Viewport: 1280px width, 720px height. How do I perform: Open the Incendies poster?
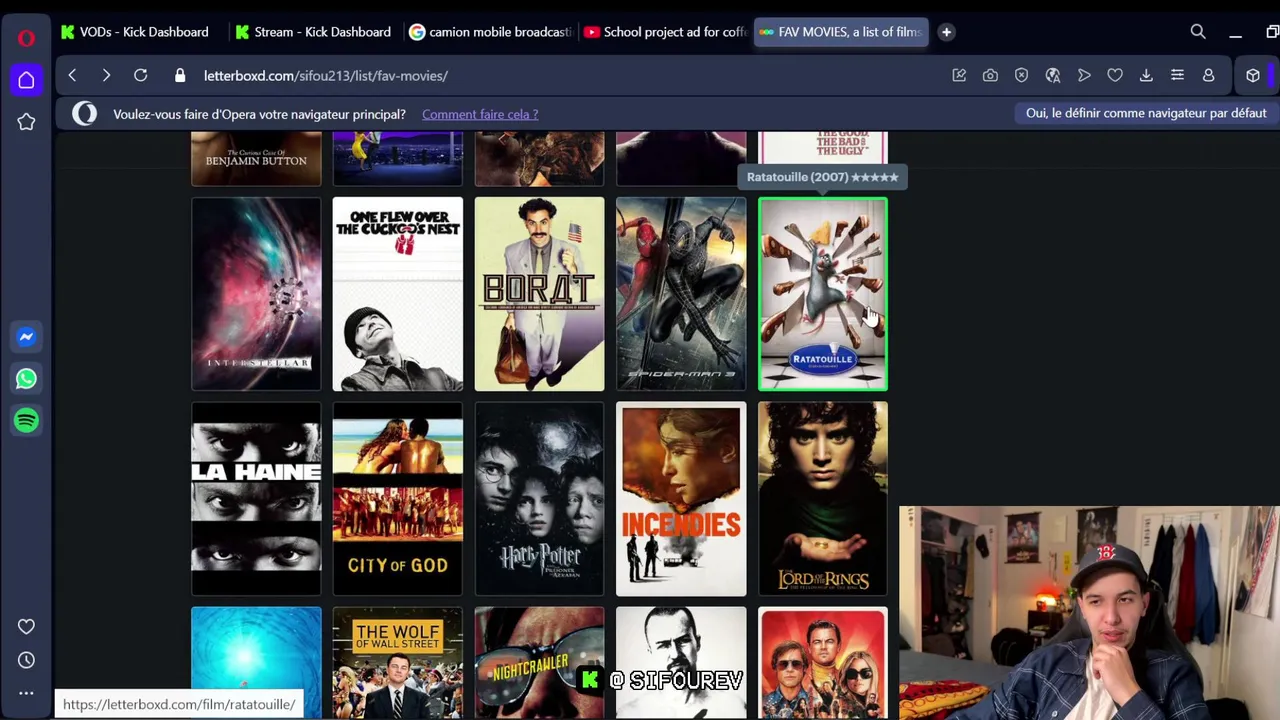(681, 499)
